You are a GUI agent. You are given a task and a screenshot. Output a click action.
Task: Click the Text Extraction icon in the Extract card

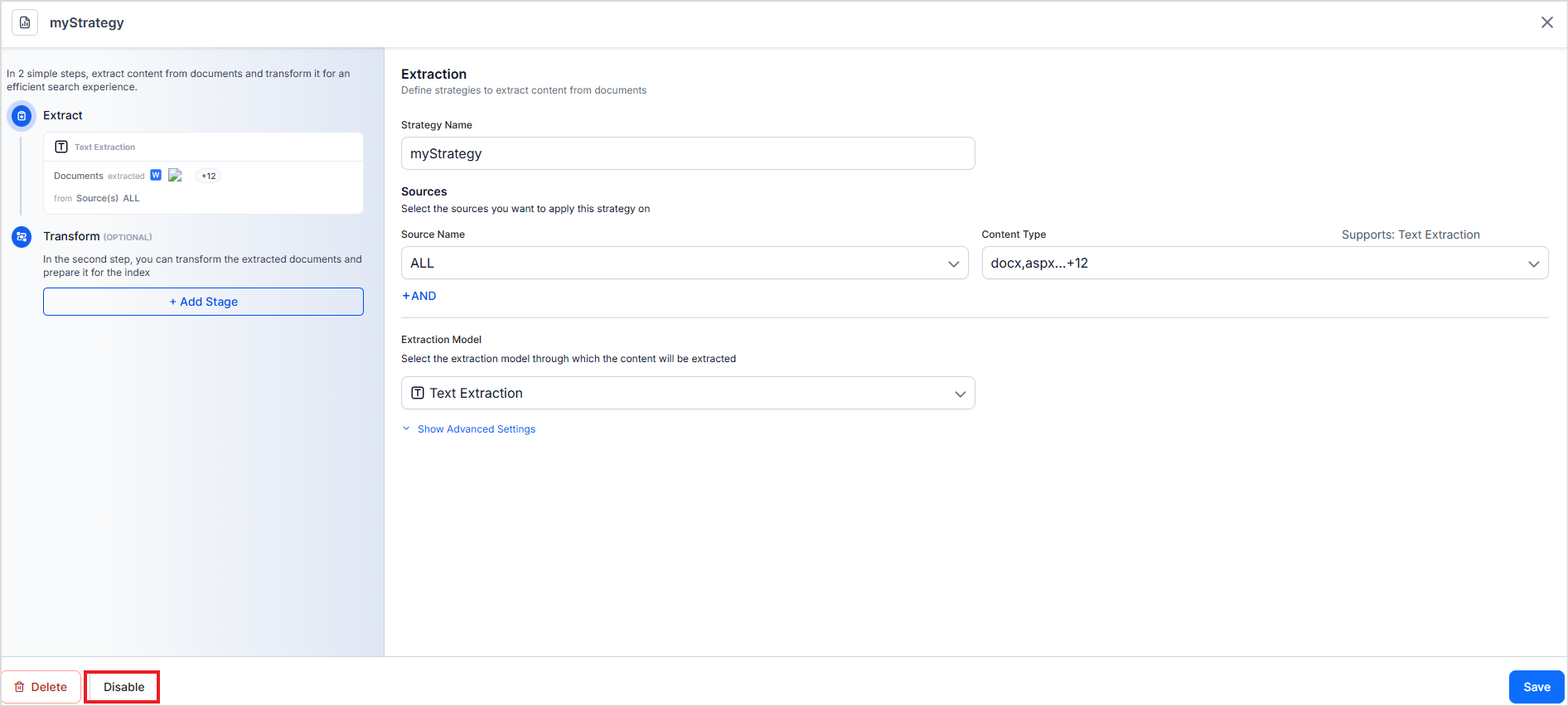pos(61,147)
